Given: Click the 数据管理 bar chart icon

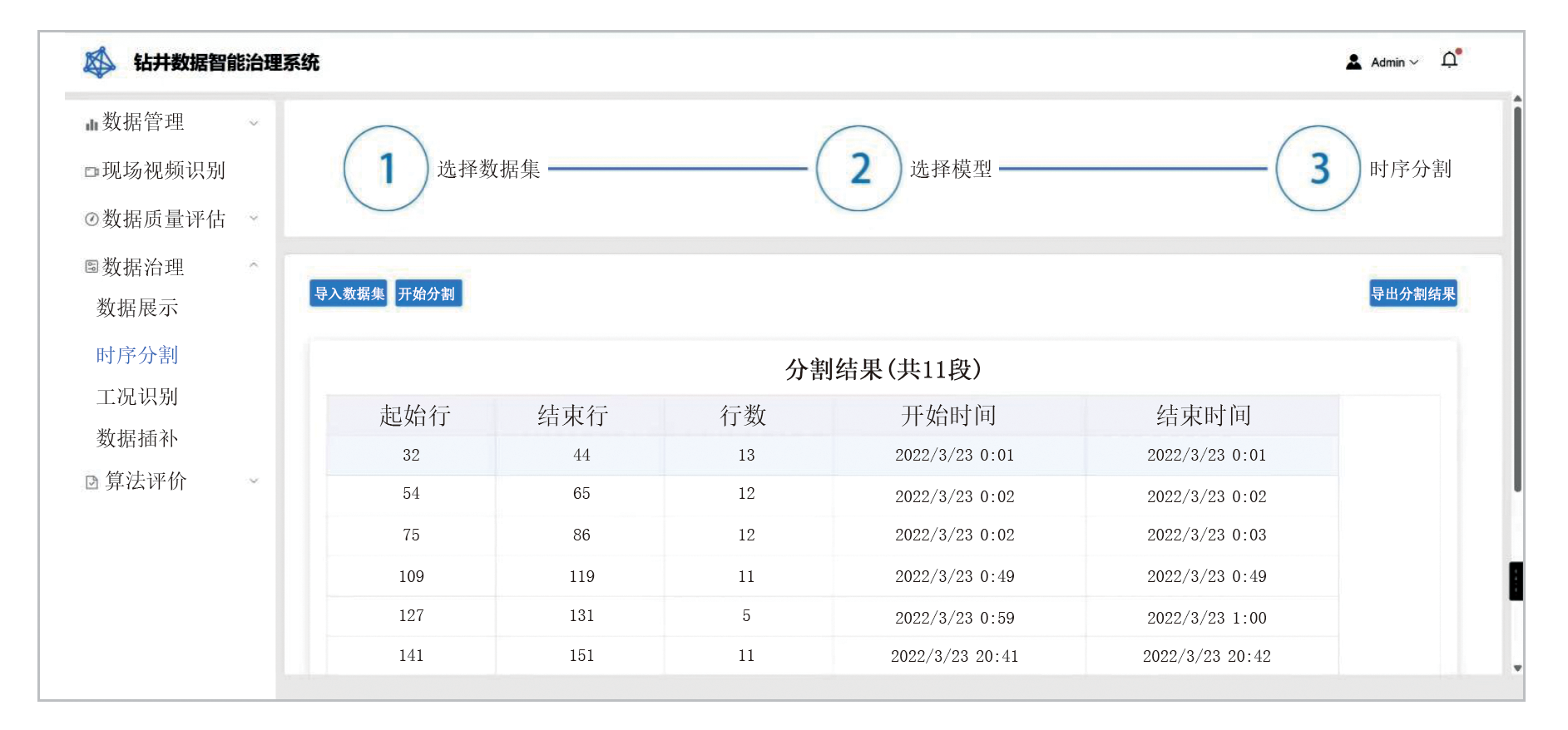Looking at the screenshot, I should tap(92, 125).
